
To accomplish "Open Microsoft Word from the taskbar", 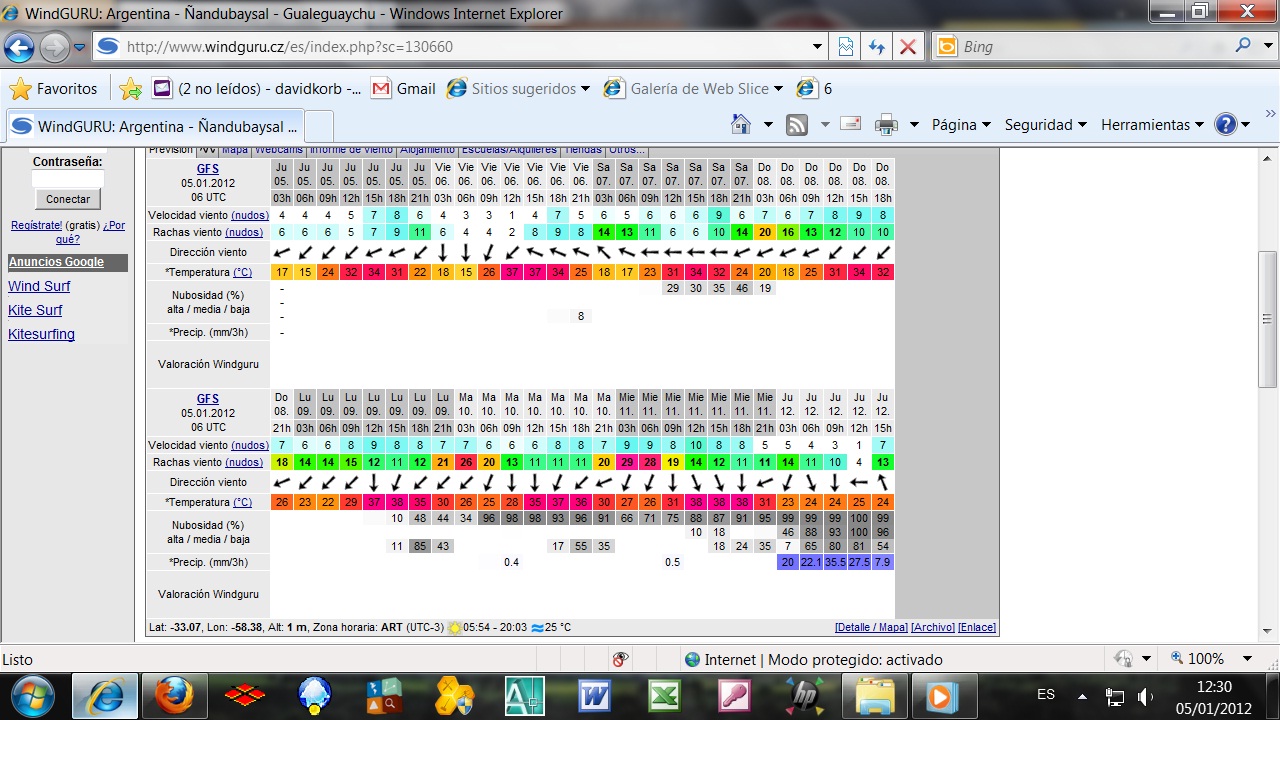I will pos(595,696).
